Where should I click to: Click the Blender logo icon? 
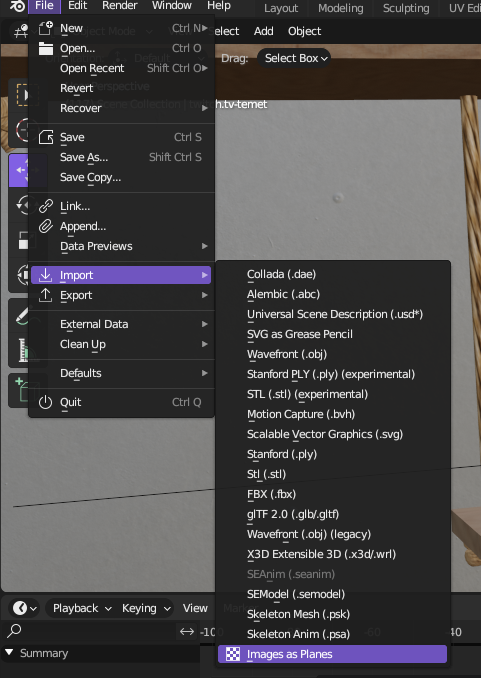click(x=16, y=6)
